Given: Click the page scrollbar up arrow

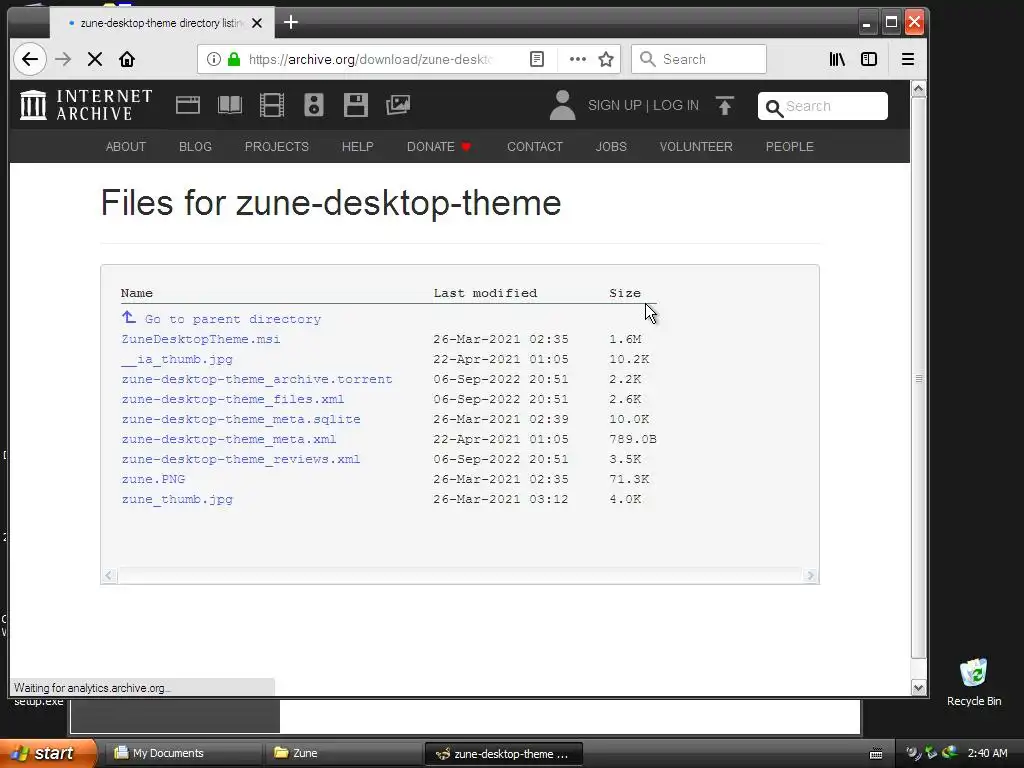Looking at the screenshot, I should point(918,89).
